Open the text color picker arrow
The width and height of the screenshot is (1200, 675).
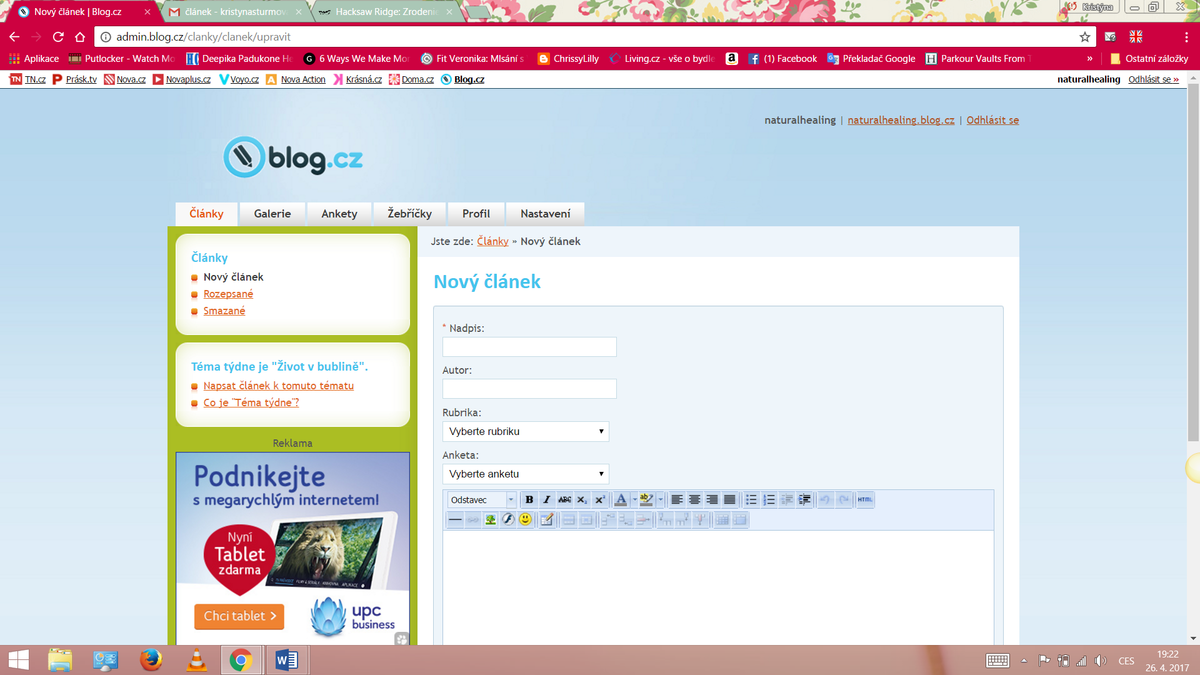(633, 500)
